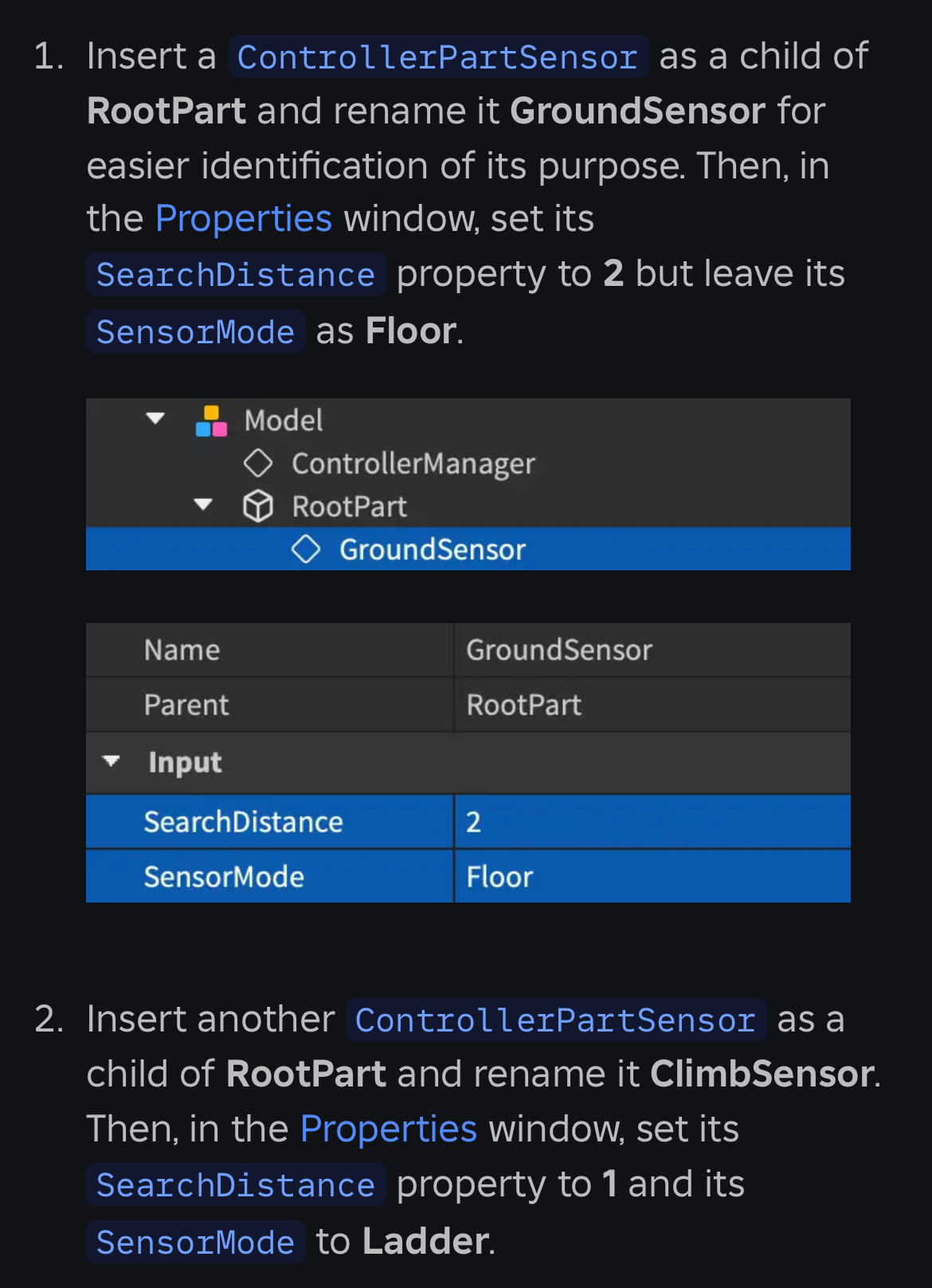Collapse the RootPart tree node arrow
Image resolution: width=932 pixels, height=1288 pixels.
(x=203, y=504)
